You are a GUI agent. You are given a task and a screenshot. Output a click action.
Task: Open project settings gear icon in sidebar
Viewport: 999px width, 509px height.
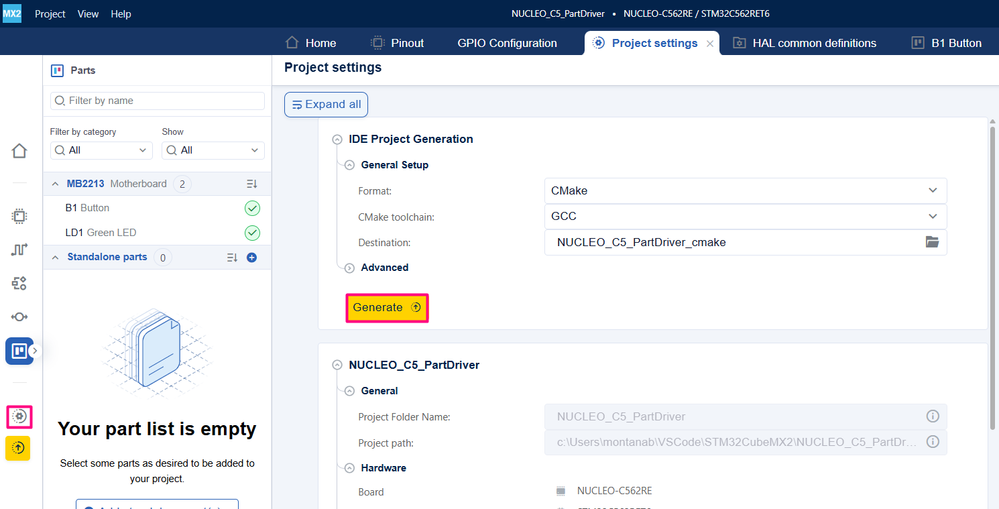(x=19, y=417)
